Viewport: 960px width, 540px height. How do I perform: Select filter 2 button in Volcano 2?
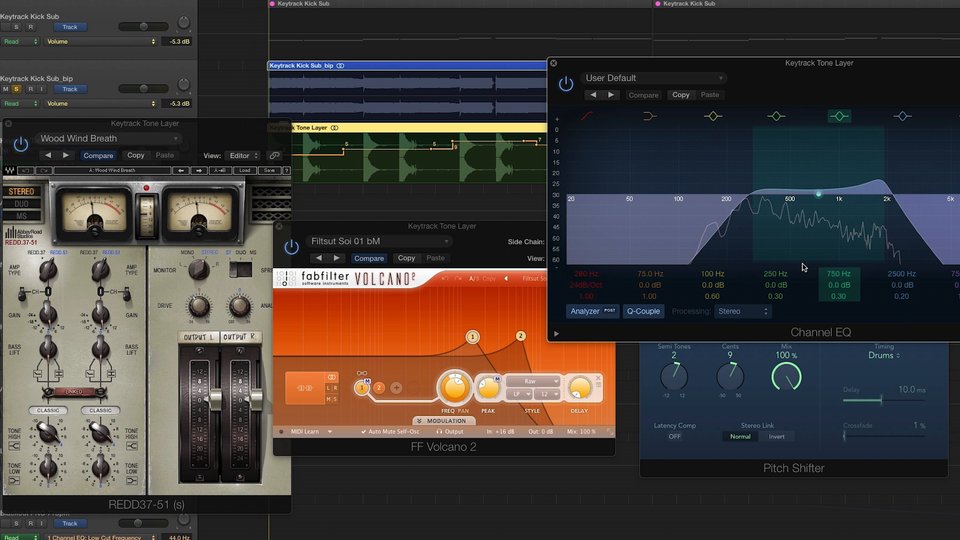click(379, 388)
